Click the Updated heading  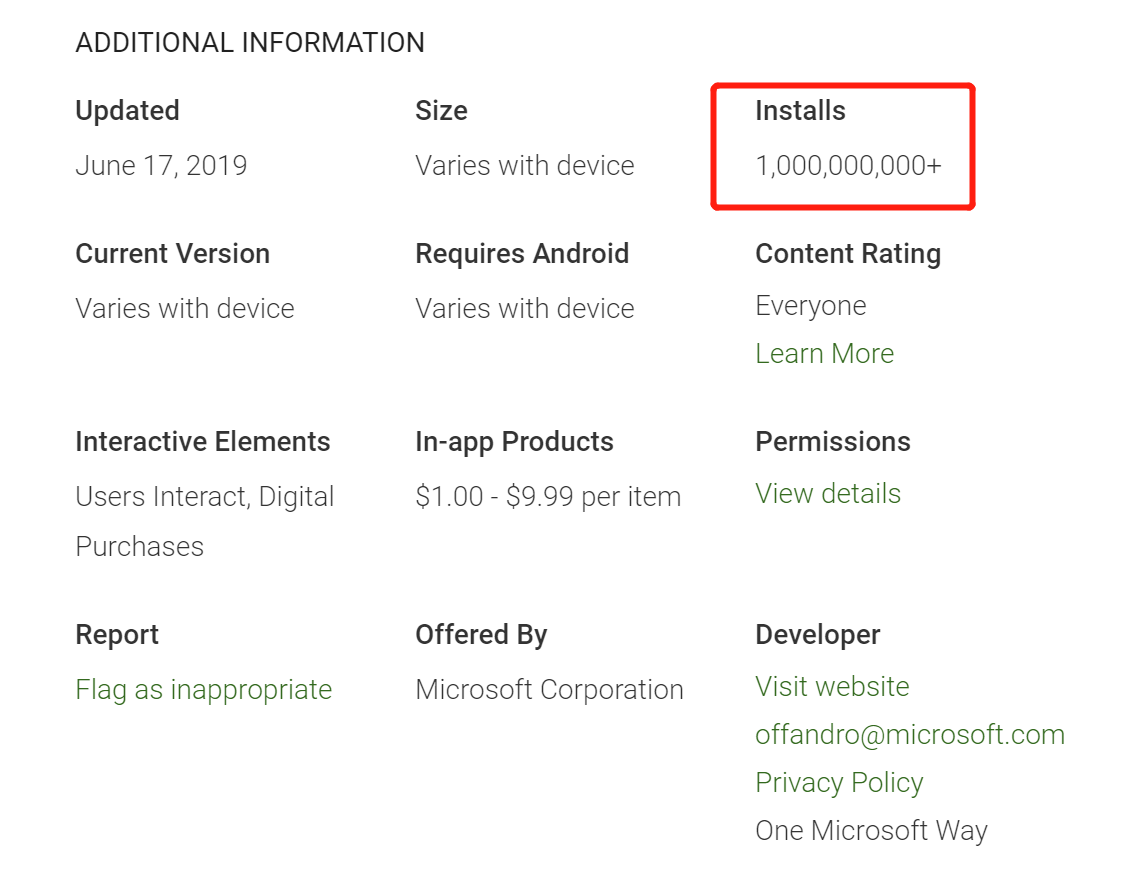click(127, 111)
